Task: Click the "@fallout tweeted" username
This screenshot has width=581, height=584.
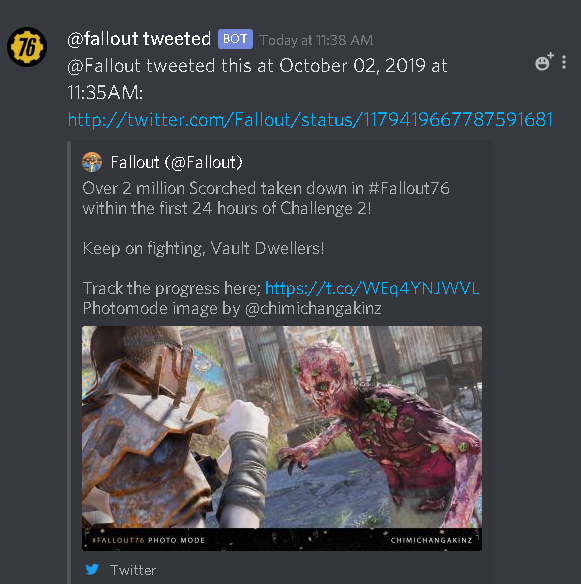Action: [139, 39]
